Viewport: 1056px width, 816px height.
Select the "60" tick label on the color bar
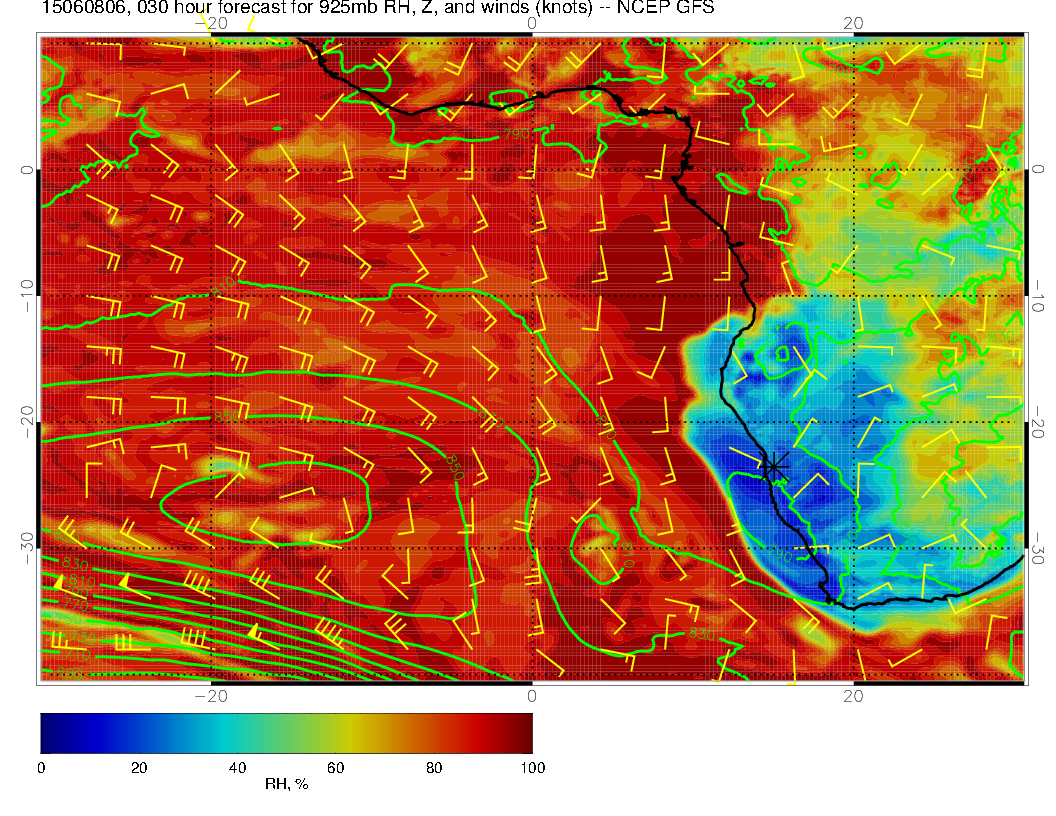[x=335, y=768]
